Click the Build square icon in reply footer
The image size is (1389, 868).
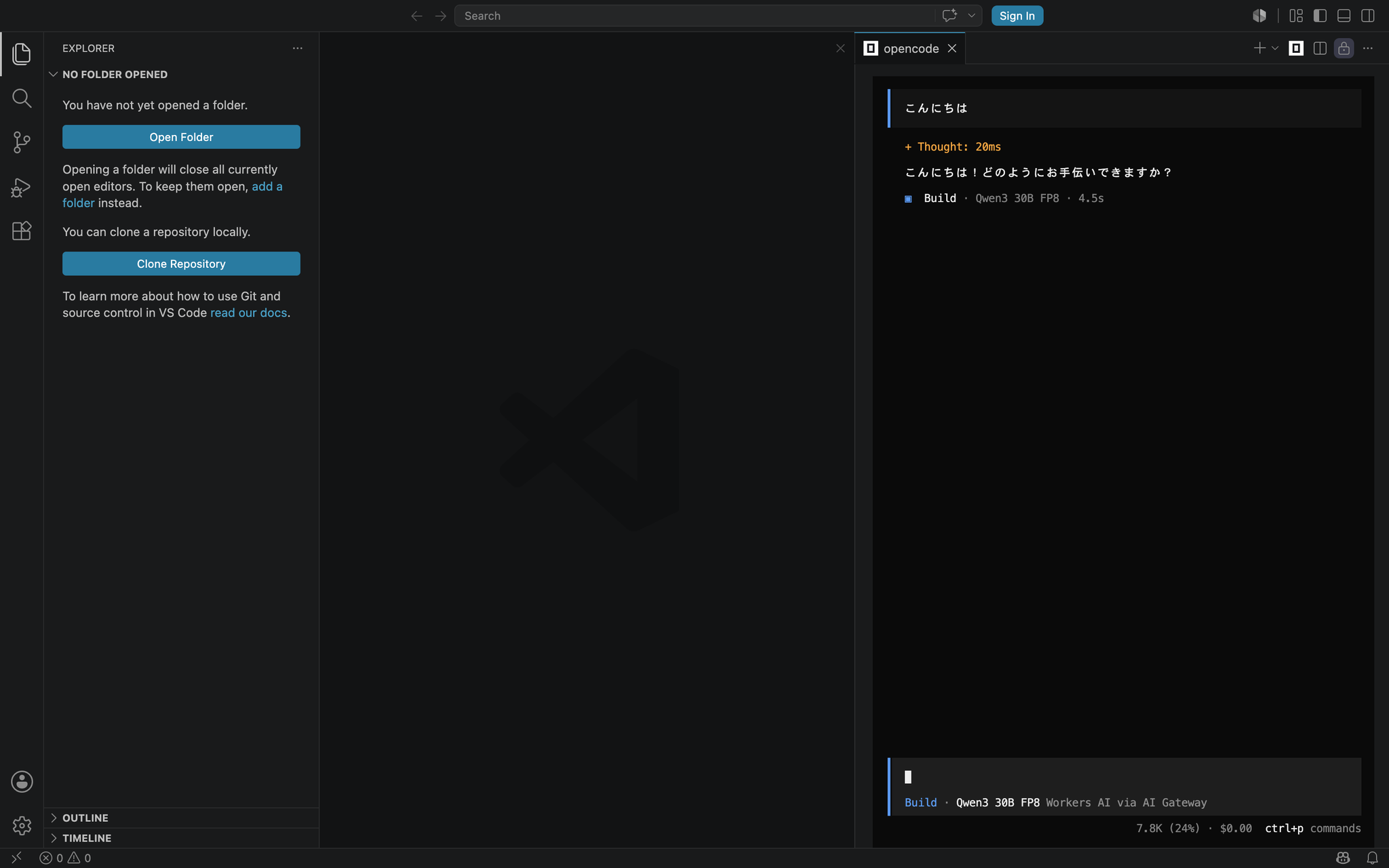[x=908, y=199]
